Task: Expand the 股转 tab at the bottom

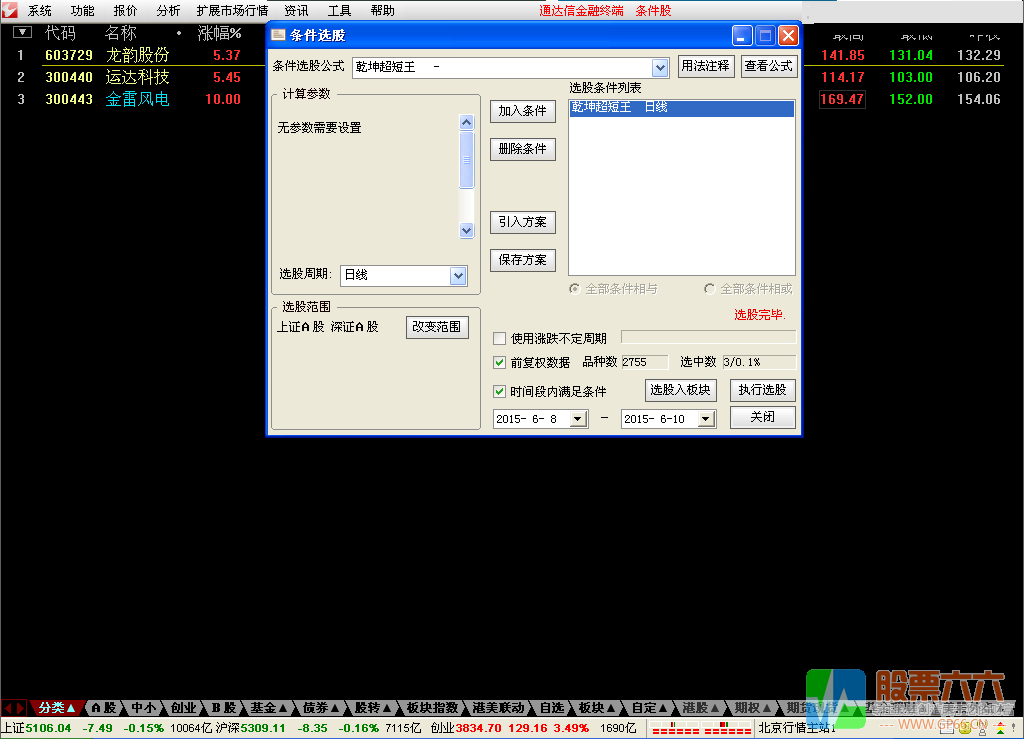Action: [x=372, y=708]
